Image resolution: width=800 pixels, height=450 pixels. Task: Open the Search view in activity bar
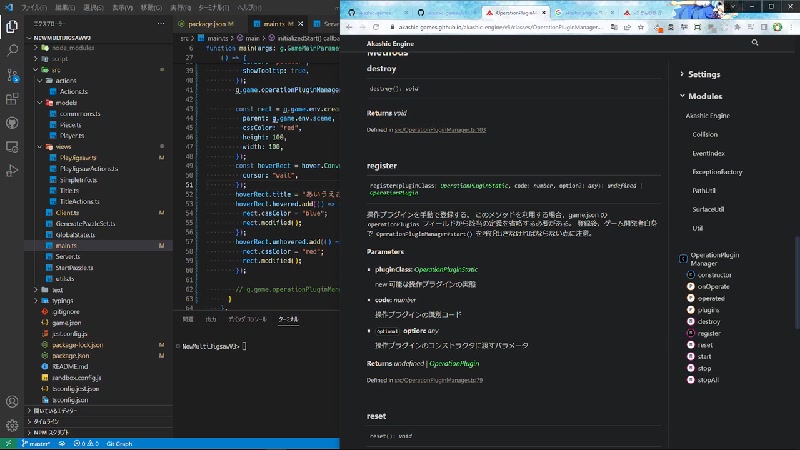pyautogui.click(x=12, y=49)
